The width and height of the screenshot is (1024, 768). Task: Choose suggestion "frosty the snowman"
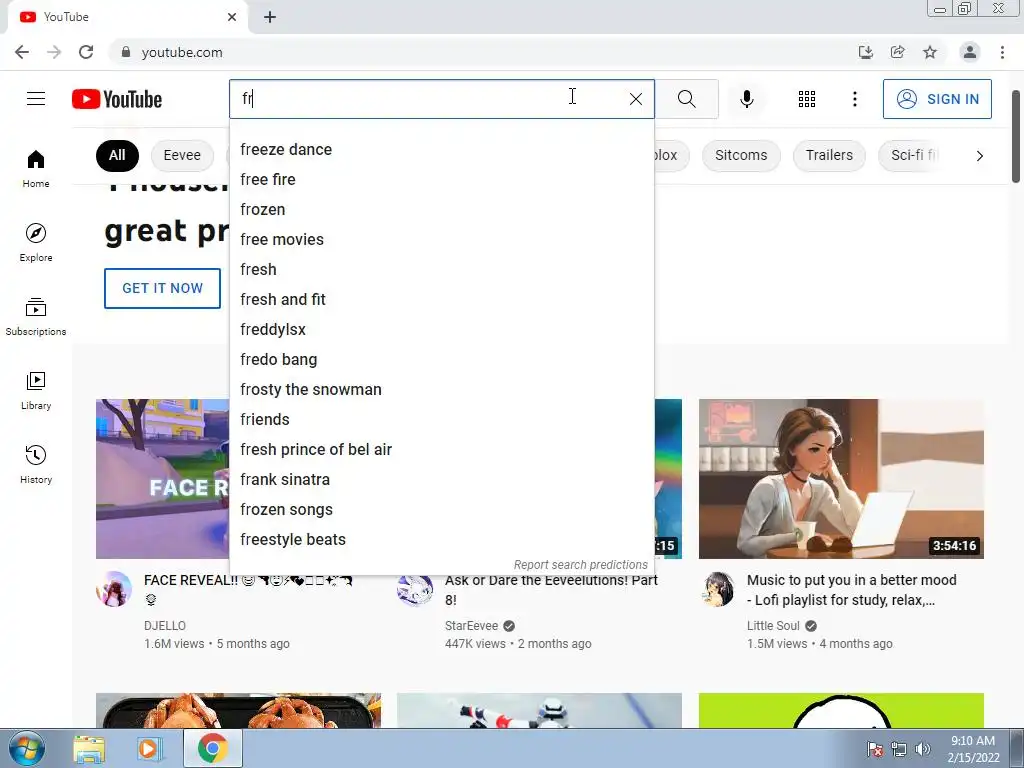441,390
